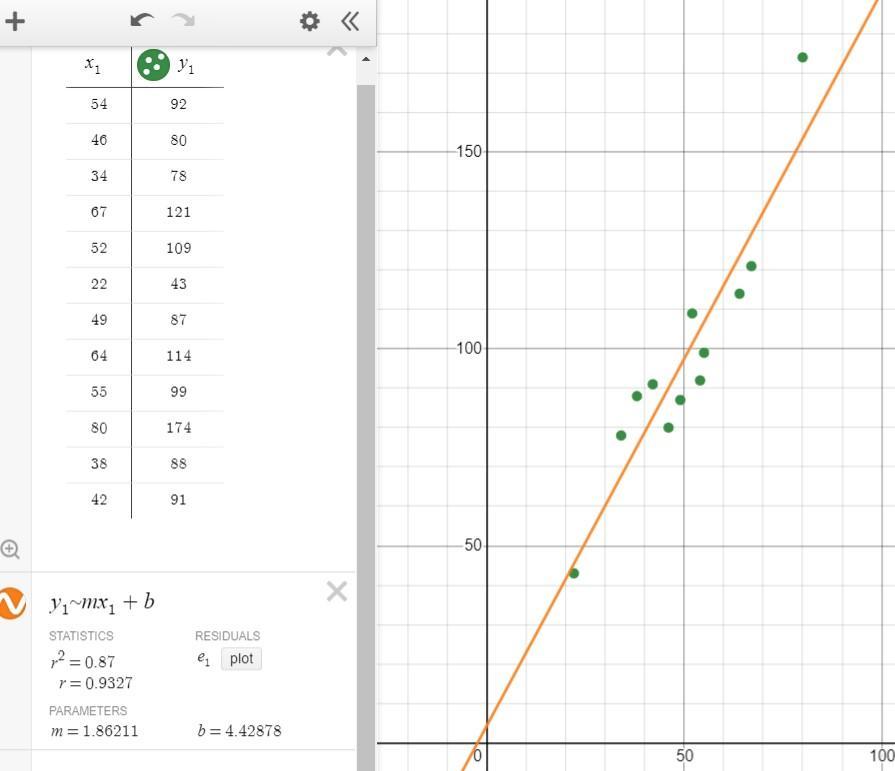Edit table cell with y value 92

point(178,104)
